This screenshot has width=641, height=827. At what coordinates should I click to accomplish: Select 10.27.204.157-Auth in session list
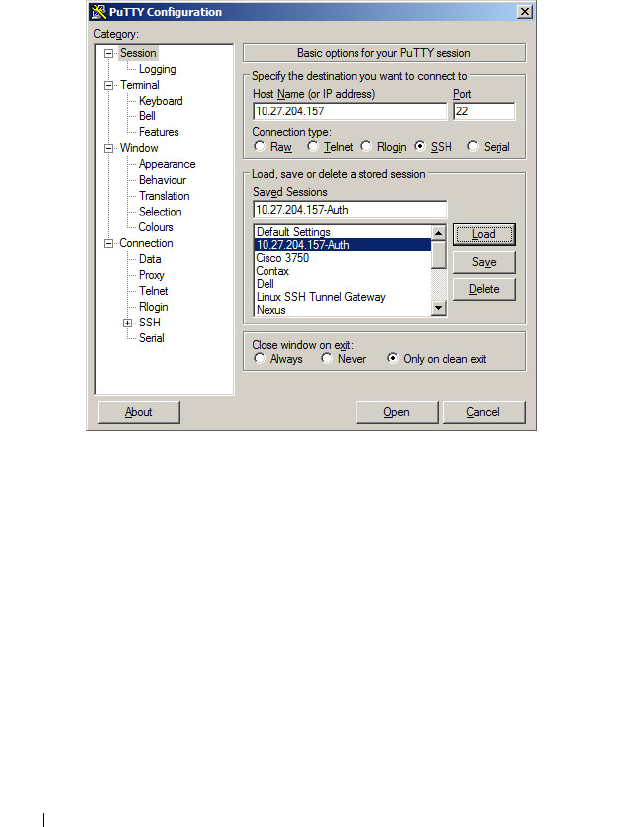343,245
